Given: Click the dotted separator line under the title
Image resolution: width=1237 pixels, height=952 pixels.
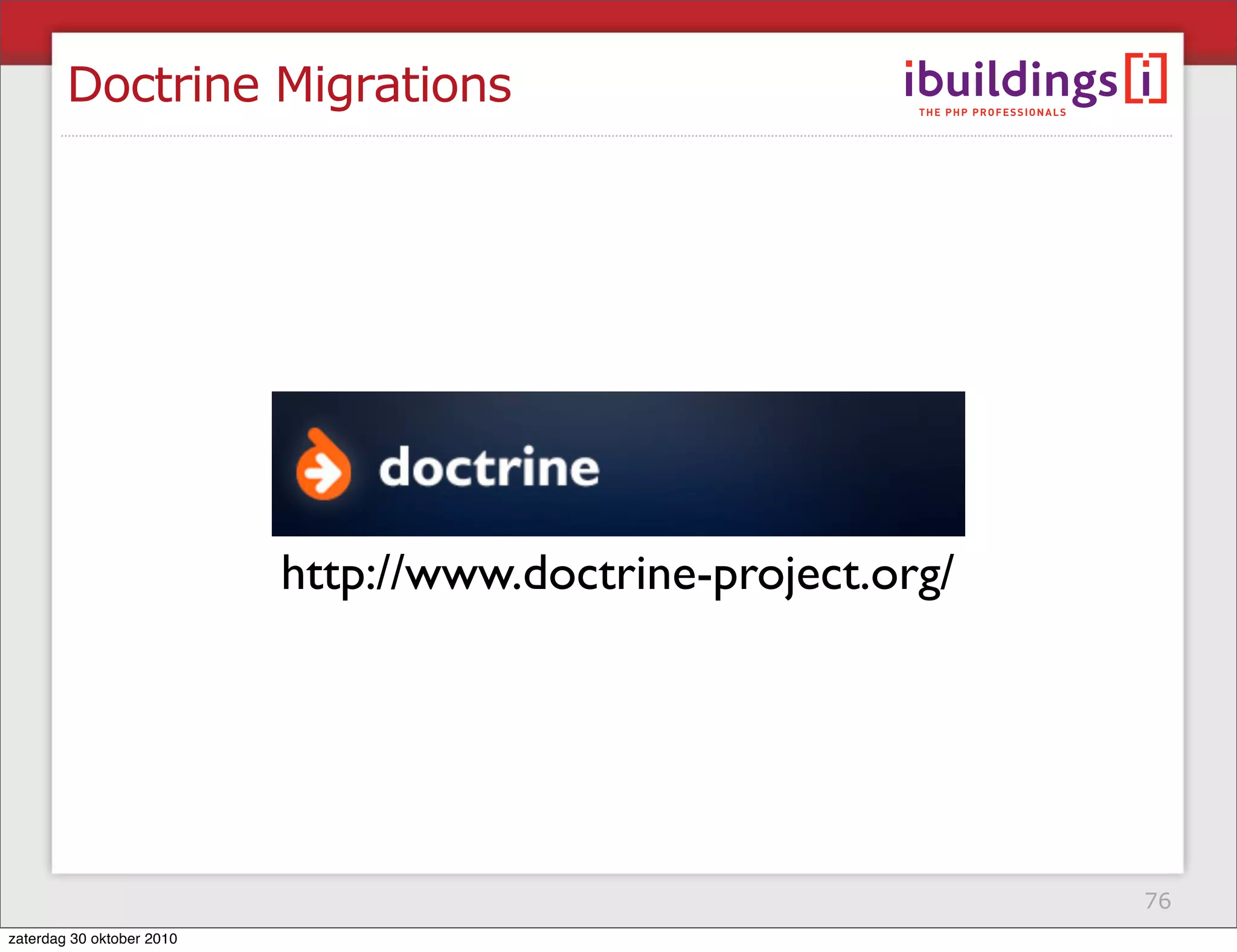Looking at the screenshot, I should point(616,136).
